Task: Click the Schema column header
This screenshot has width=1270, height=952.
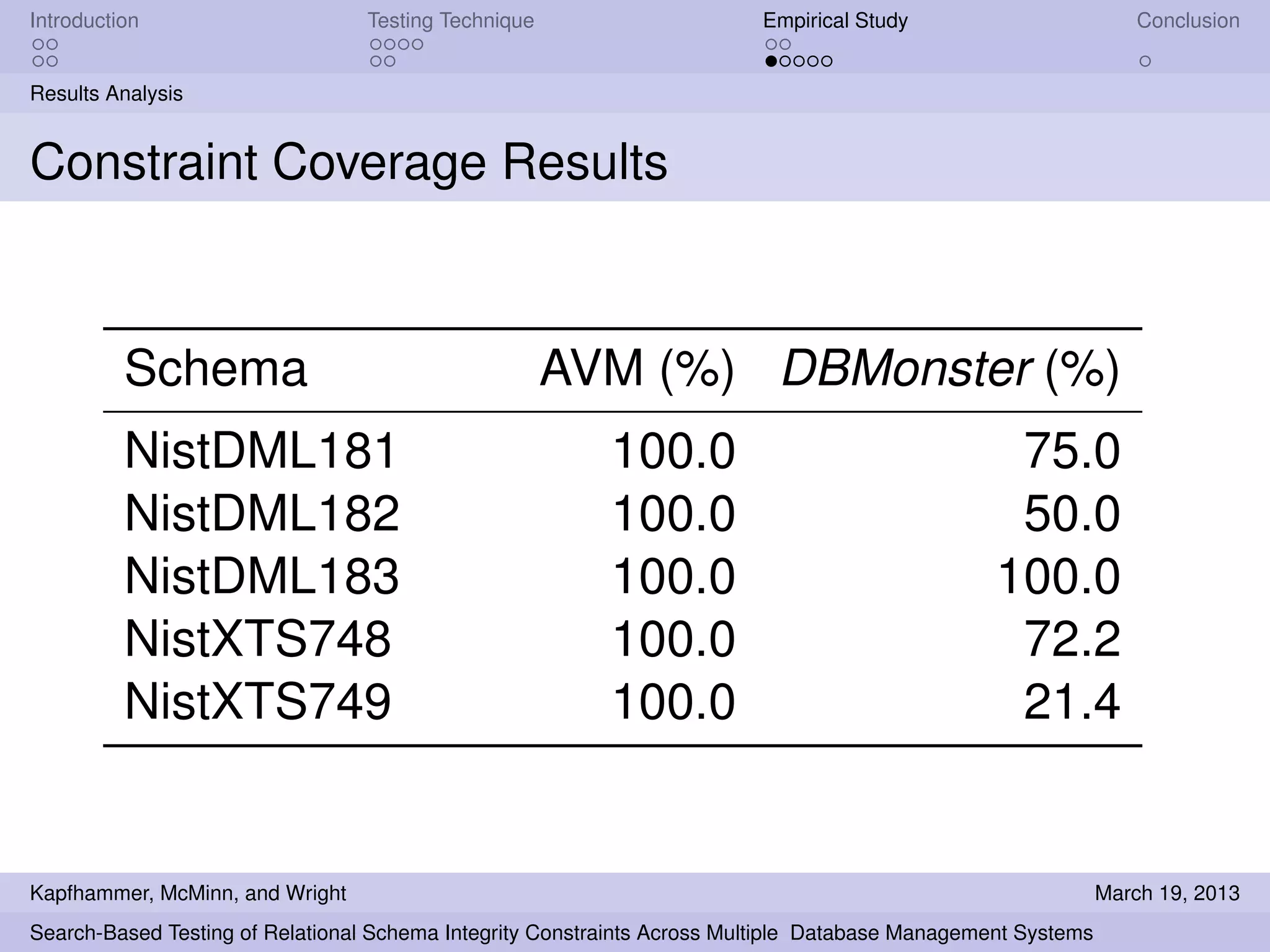Action: [x=216, y=369]
